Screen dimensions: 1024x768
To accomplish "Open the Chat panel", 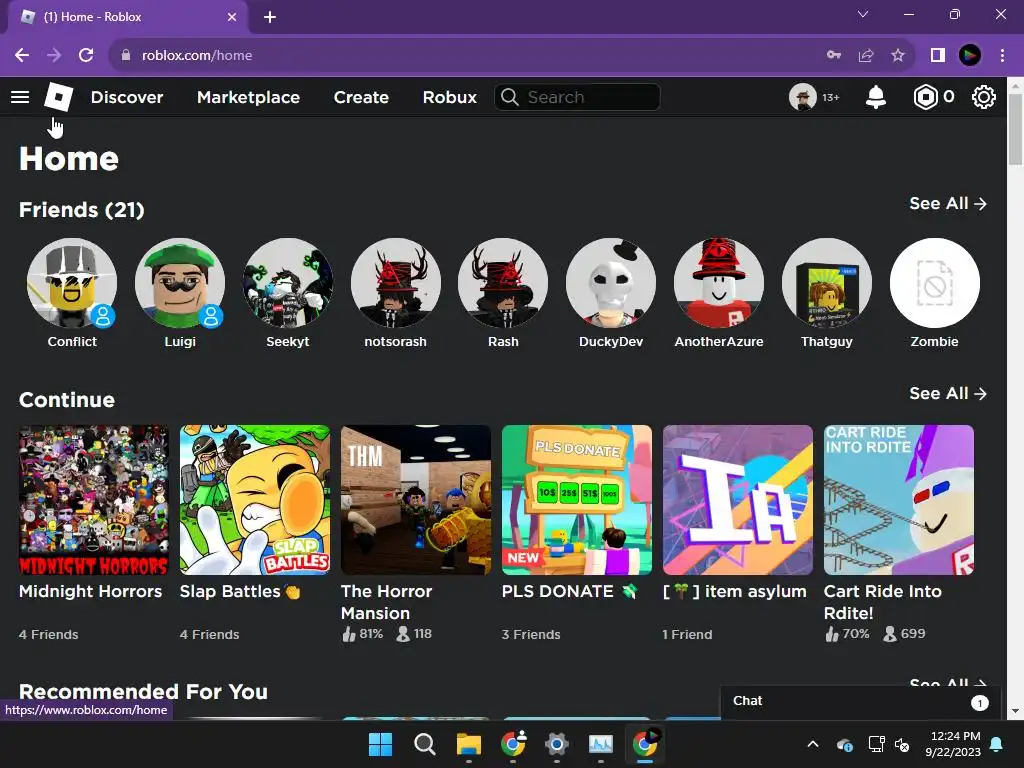I will 858,701.
